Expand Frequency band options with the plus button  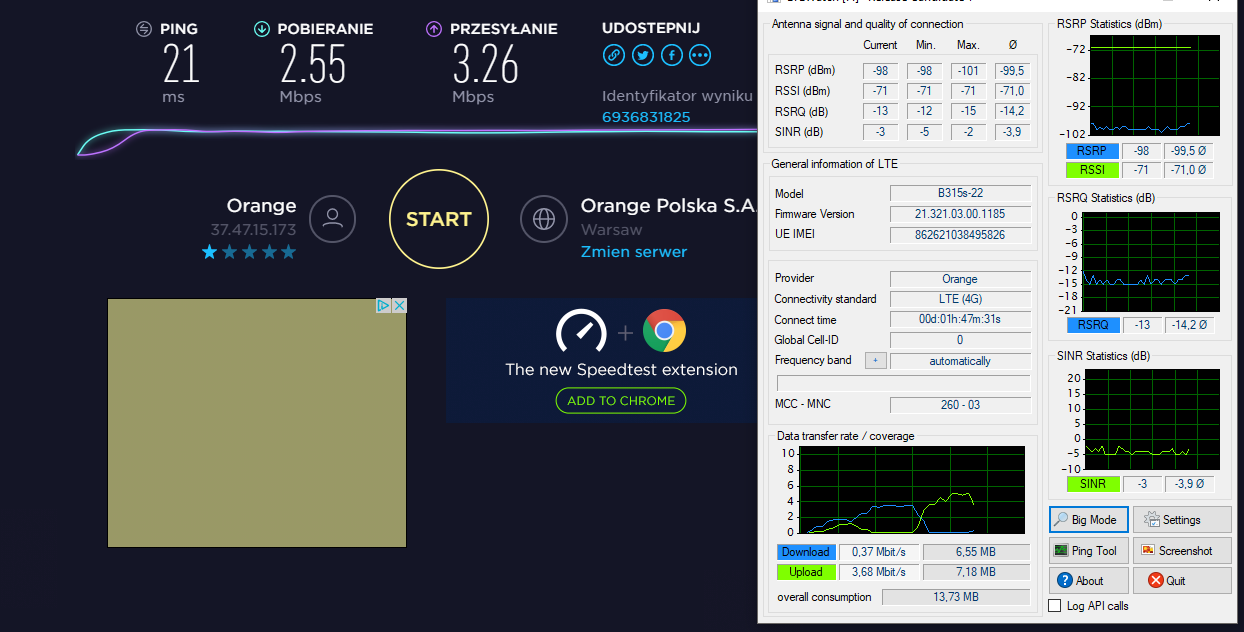tap(875, 360)
